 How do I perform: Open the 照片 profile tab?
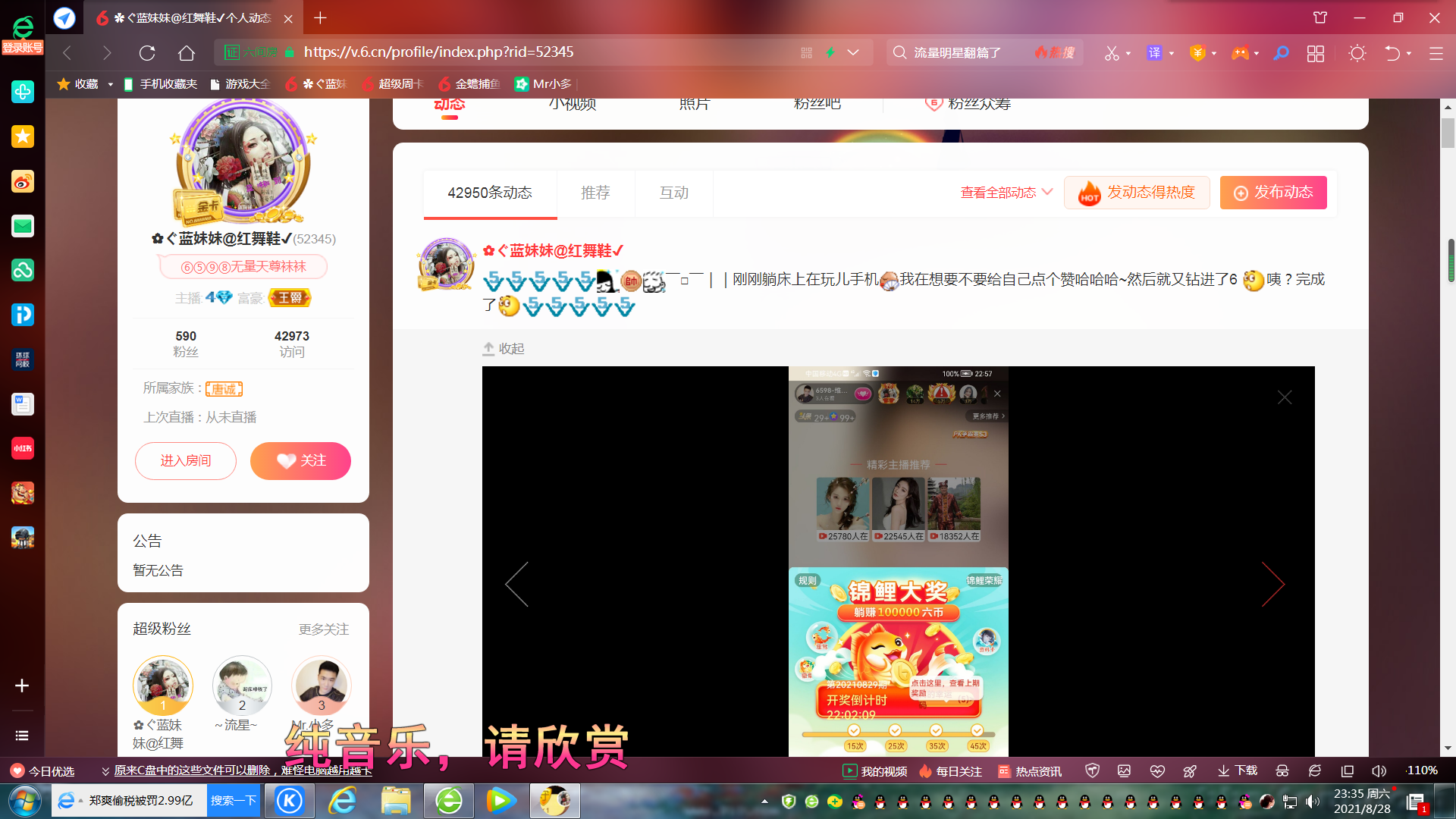pos(694,104)
